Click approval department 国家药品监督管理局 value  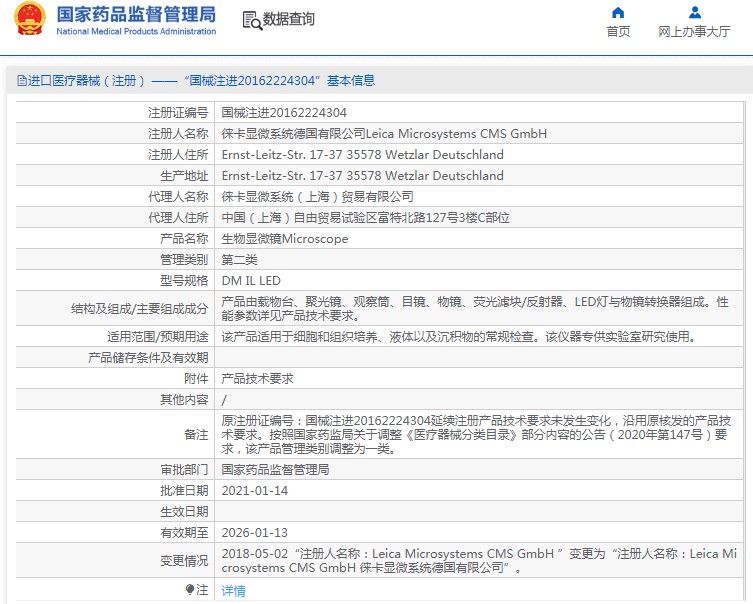point(275,470)
